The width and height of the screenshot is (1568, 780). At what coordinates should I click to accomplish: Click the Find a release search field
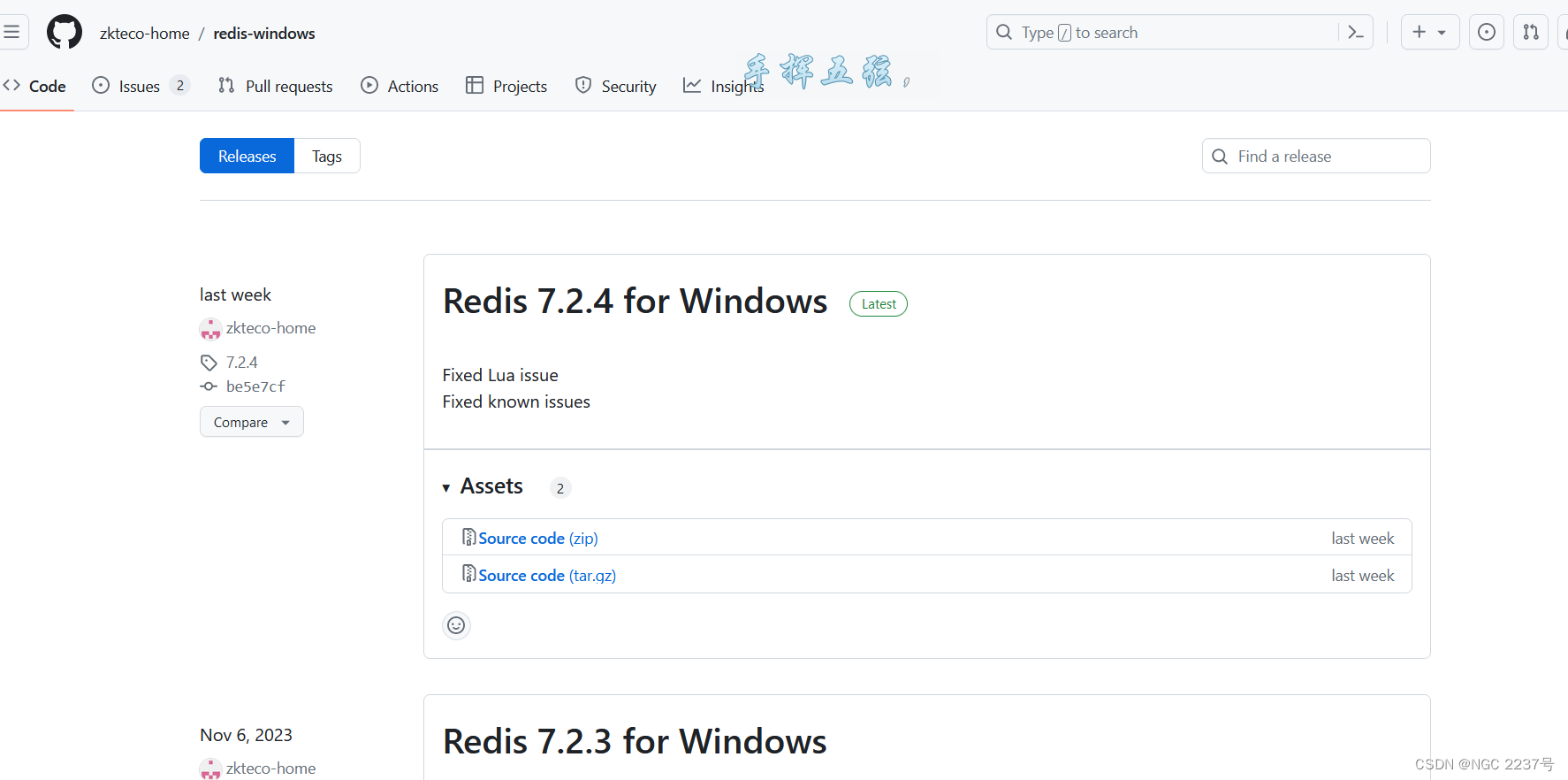click(1316, 156)
